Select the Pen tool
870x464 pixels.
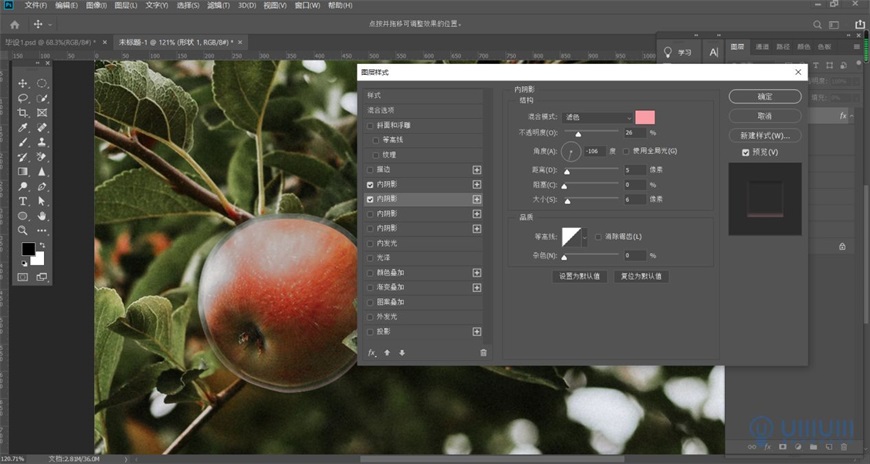tap(42, 186)
